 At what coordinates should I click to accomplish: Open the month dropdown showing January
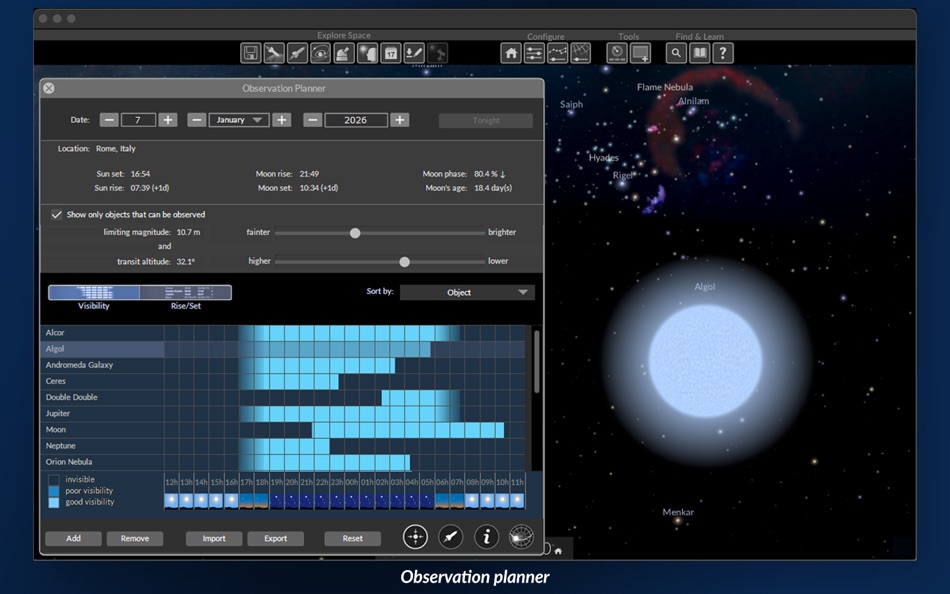[x=239, y=120]
